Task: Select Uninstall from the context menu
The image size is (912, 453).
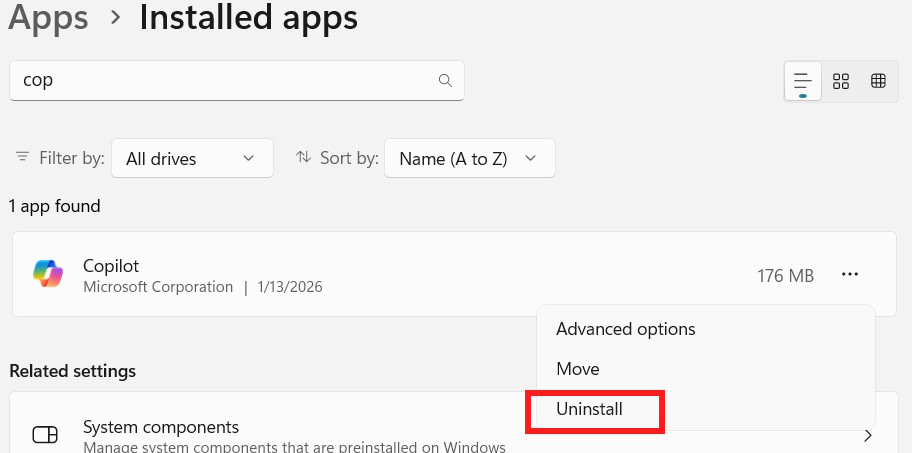Action: pyautogui.click(x=590, y=410)
